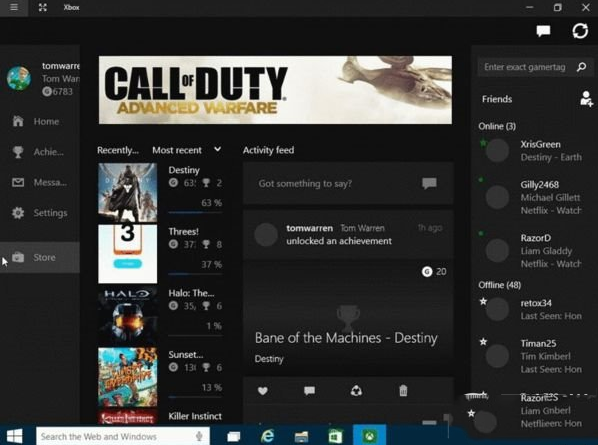This screenshot has height=445, width=598.
Task: Open Bane of the Machines achievement card
Action: (x=348, y=316)
